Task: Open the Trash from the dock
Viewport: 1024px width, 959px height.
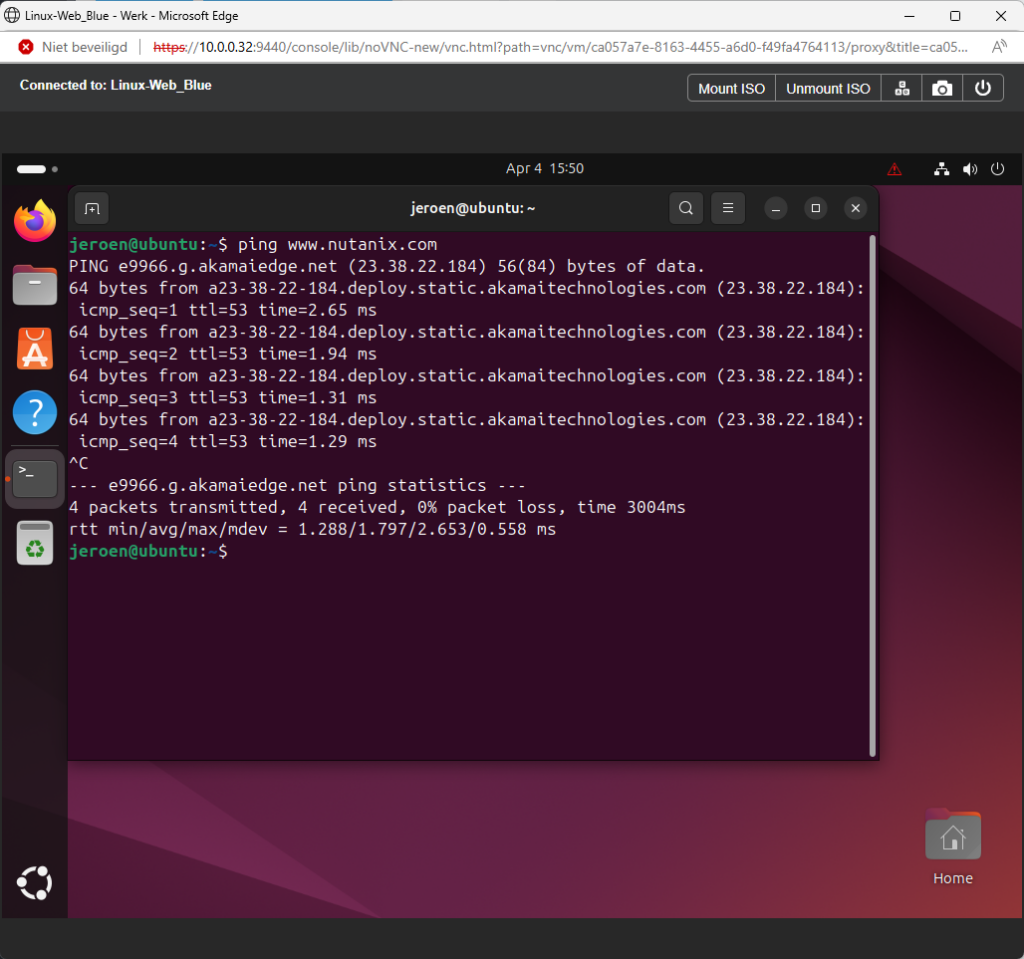Action: pyautogui.click(x=35, y=543)
